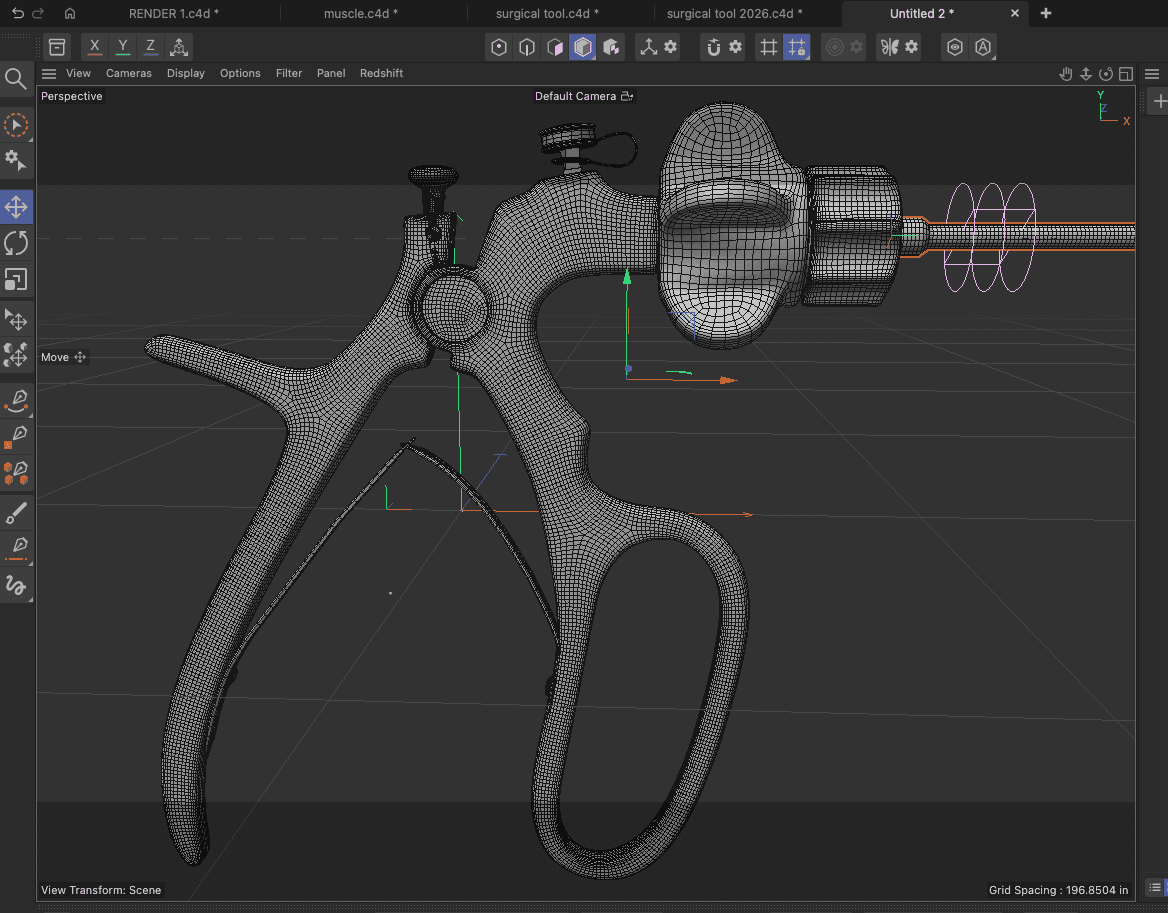Click the Undo arrow icon
The height and width of the screenshot is (913, 1168).
click(x=17, y=14)
